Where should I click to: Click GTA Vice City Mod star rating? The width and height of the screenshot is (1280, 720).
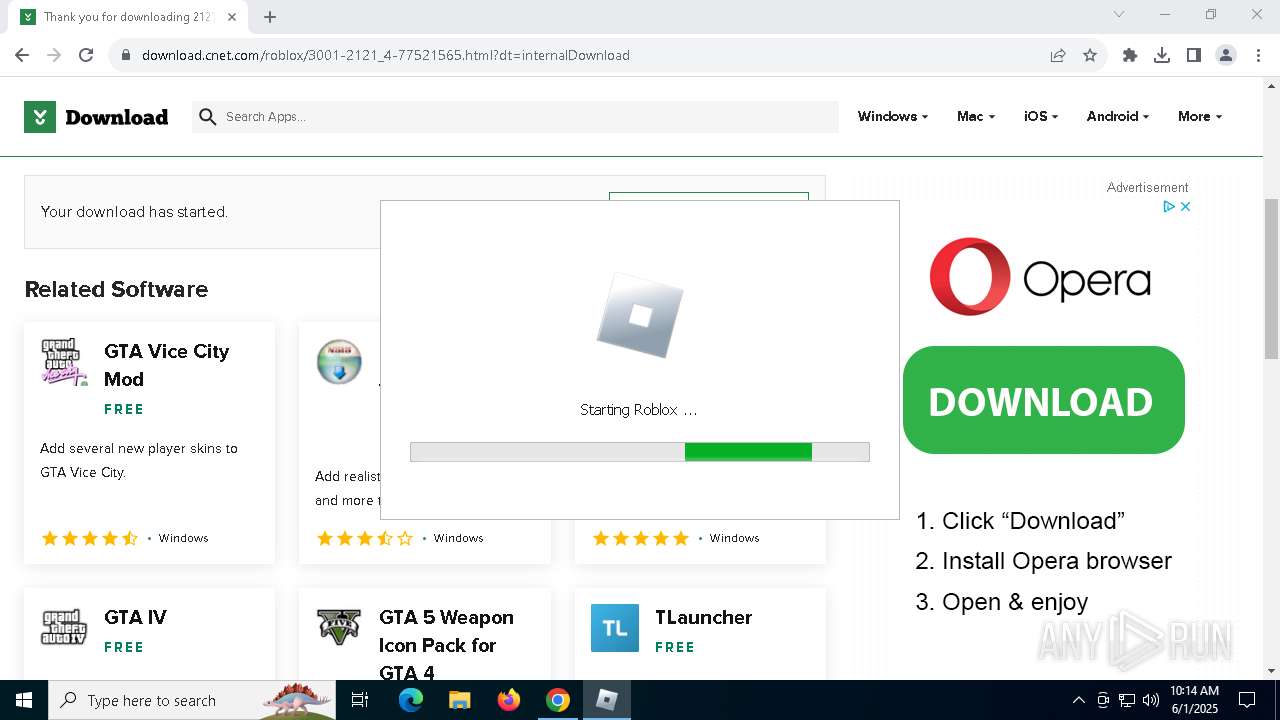(89, 538)
